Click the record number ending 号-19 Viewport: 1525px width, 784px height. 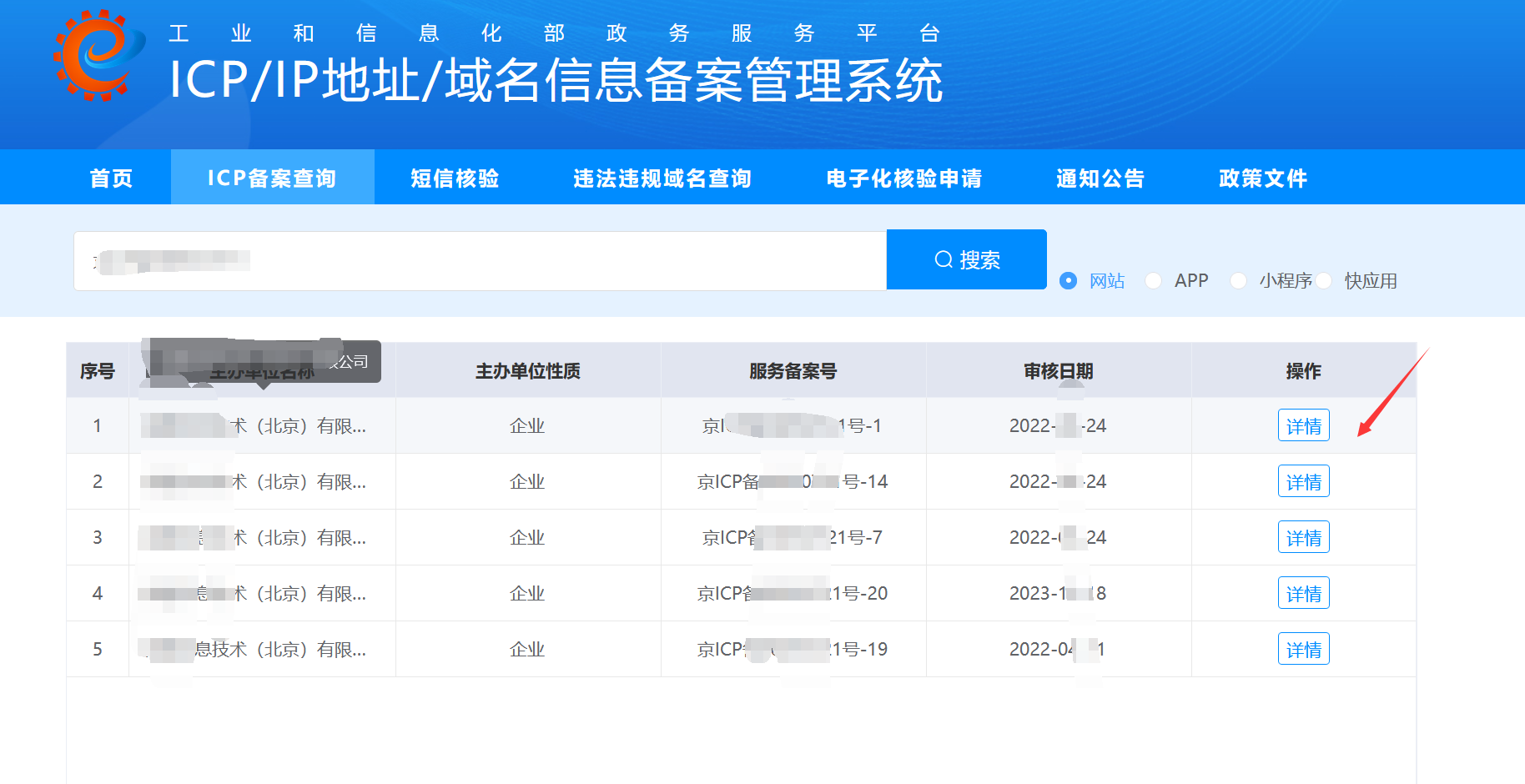tap(793, 650)
